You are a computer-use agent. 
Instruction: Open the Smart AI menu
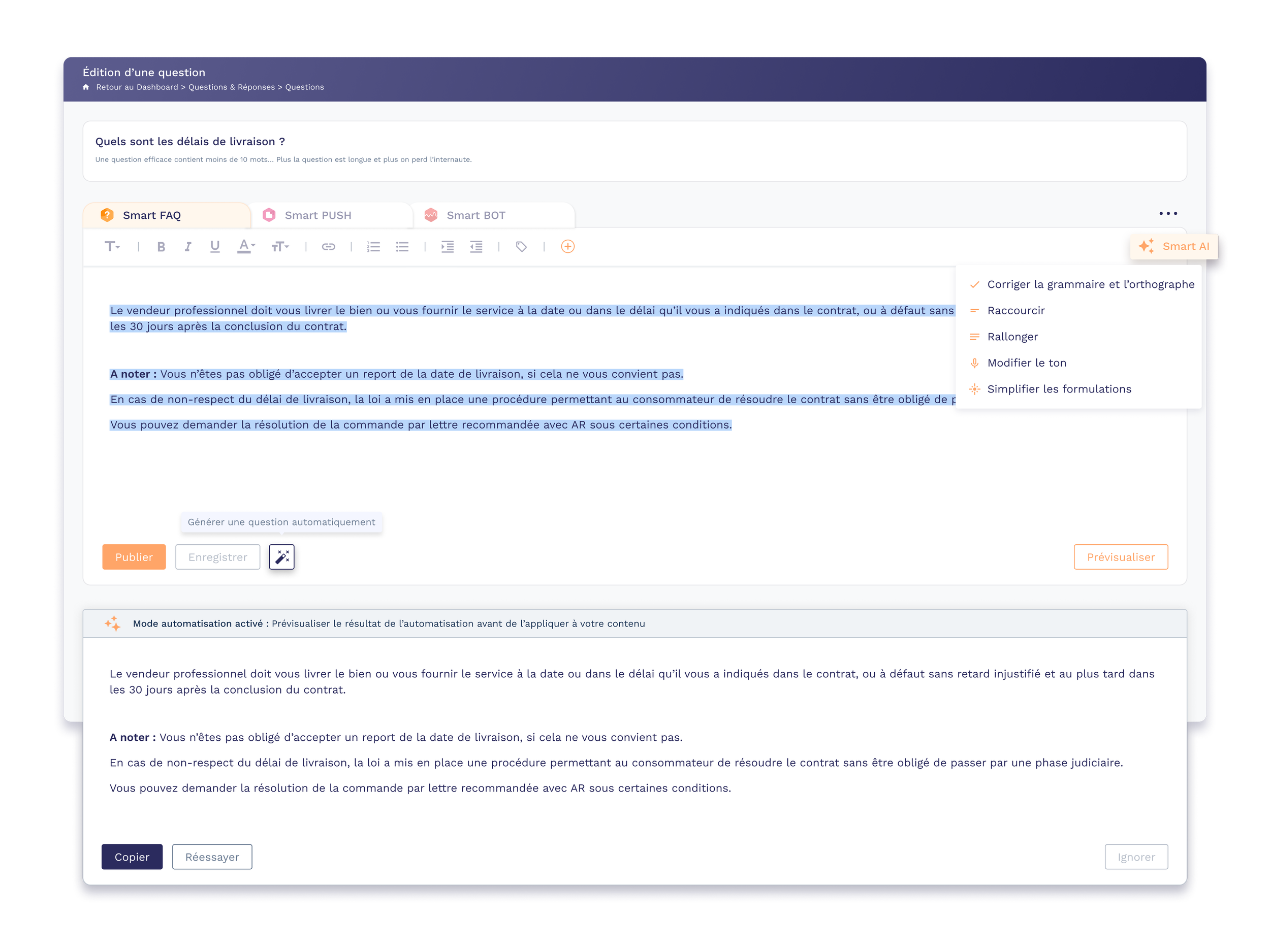(x=1173, y=247)
